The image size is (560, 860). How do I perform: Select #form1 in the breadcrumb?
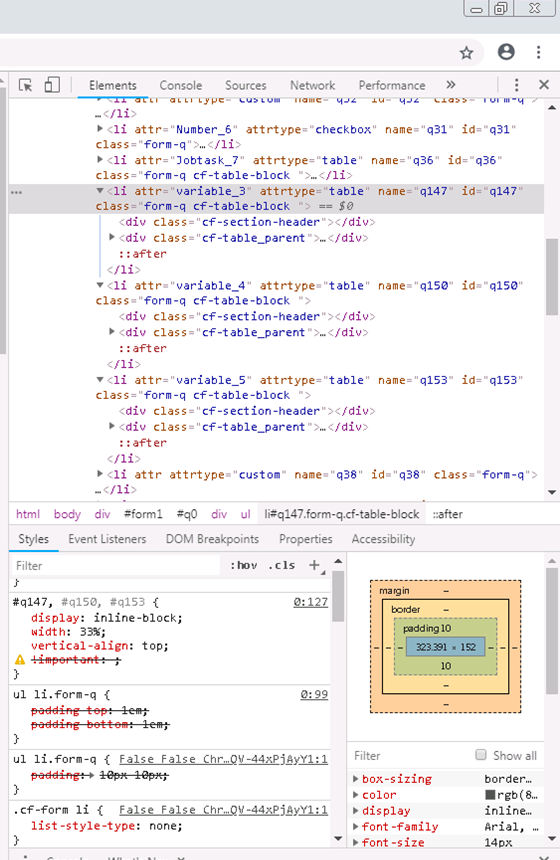coord(143,514)
